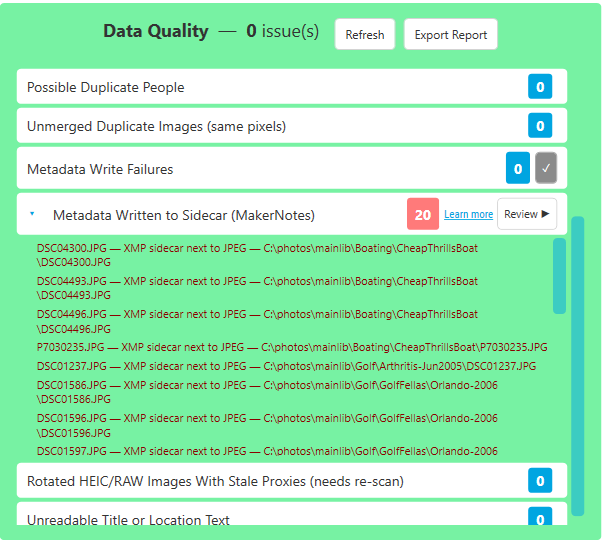The height and width of the screenshot is (543, 604).
Task: Expand the Unmerged Duplicate Images row
Action: (292, 126)
